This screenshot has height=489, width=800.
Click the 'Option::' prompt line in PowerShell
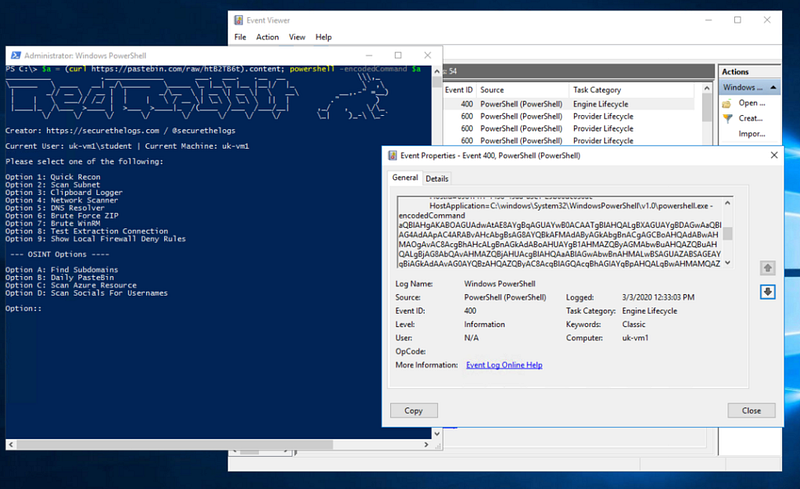coord(23,308)
